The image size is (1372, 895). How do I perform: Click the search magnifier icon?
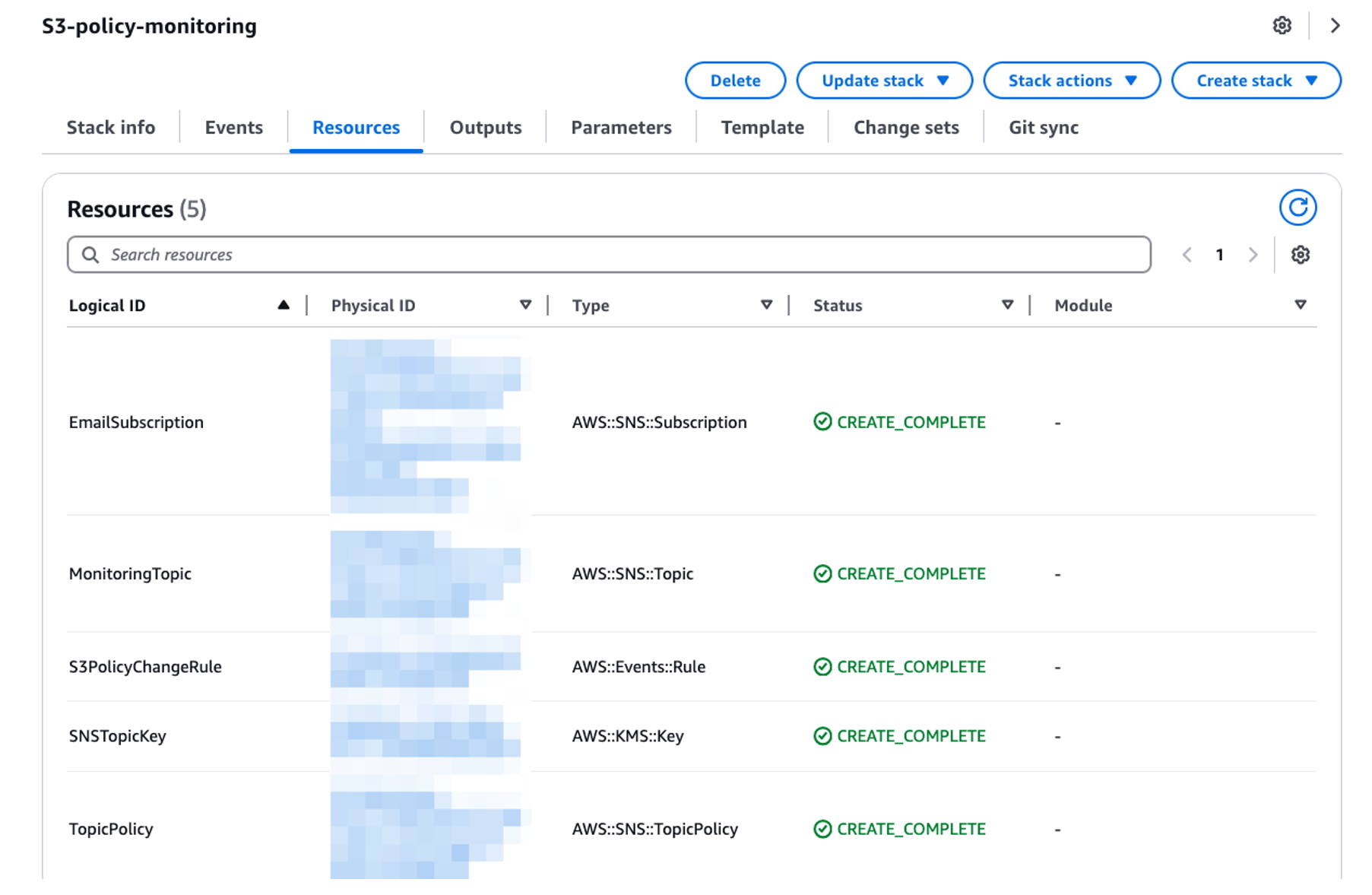[90, 255]
